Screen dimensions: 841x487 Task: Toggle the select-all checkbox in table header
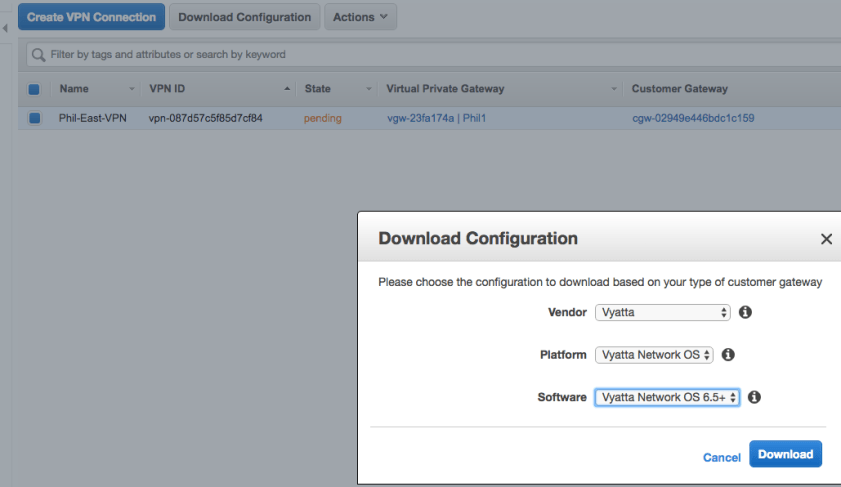pyautogui.click(x=34, y=89)
